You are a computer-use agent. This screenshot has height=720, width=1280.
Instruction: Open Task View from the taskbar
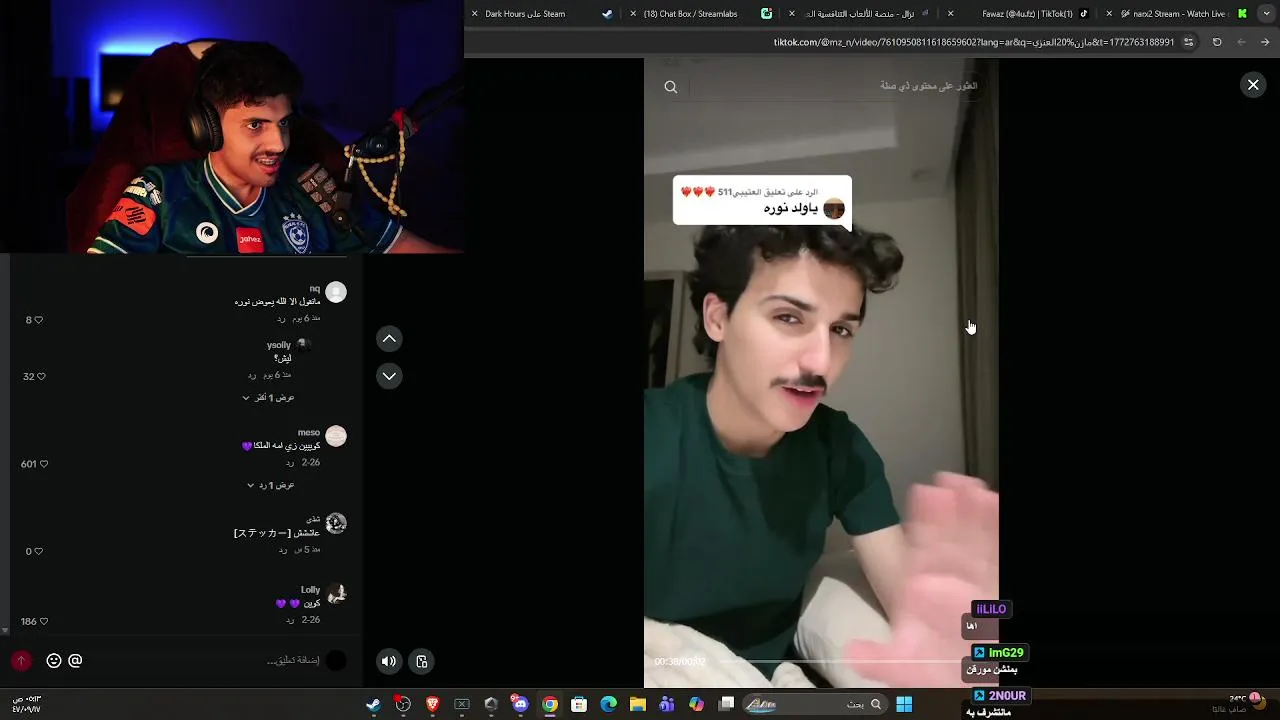[x=727, y=704]
